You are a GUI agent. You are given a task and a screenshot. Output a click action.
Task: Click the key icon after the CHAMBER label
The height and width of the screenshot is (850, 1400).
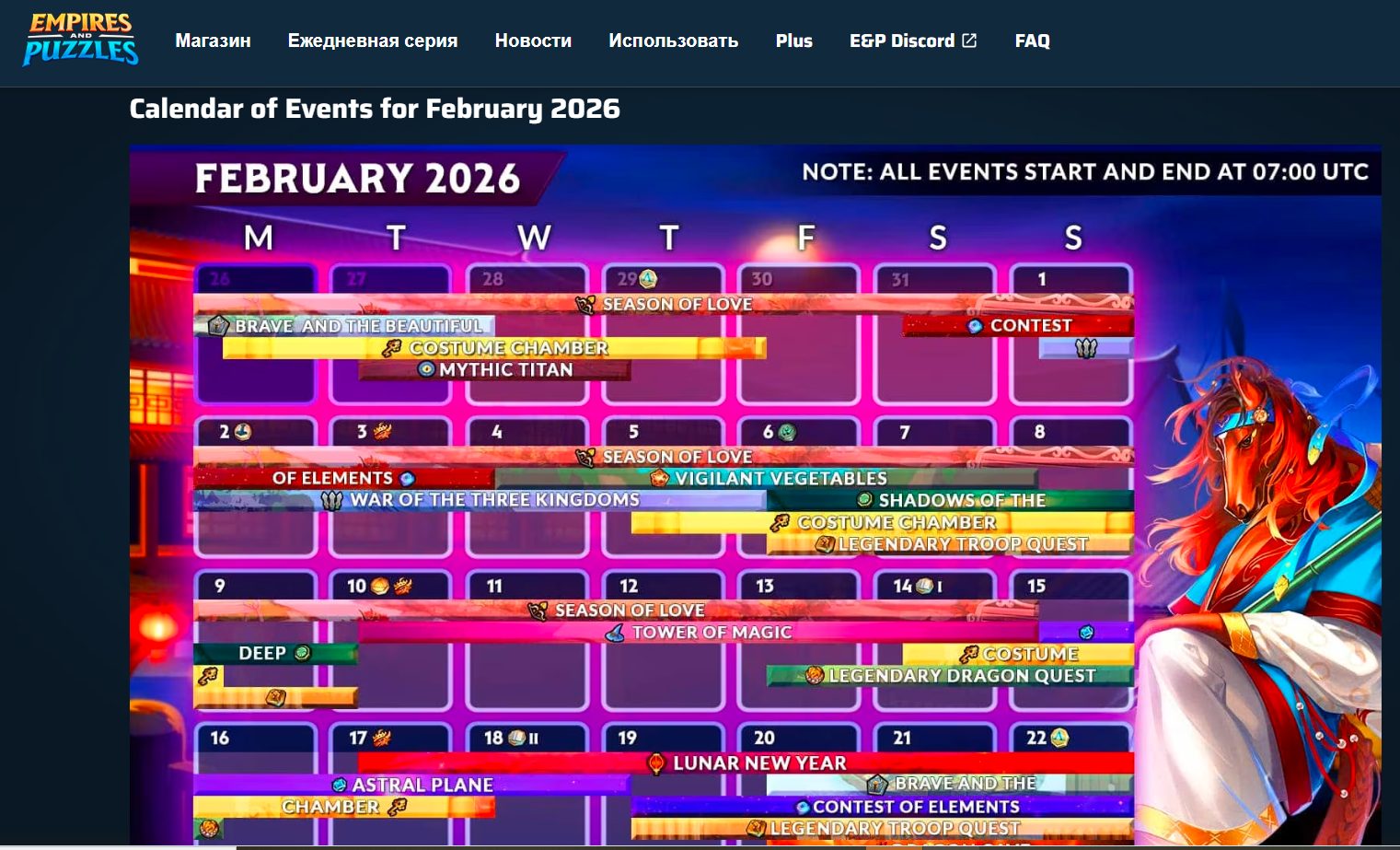tap(398, 807)
